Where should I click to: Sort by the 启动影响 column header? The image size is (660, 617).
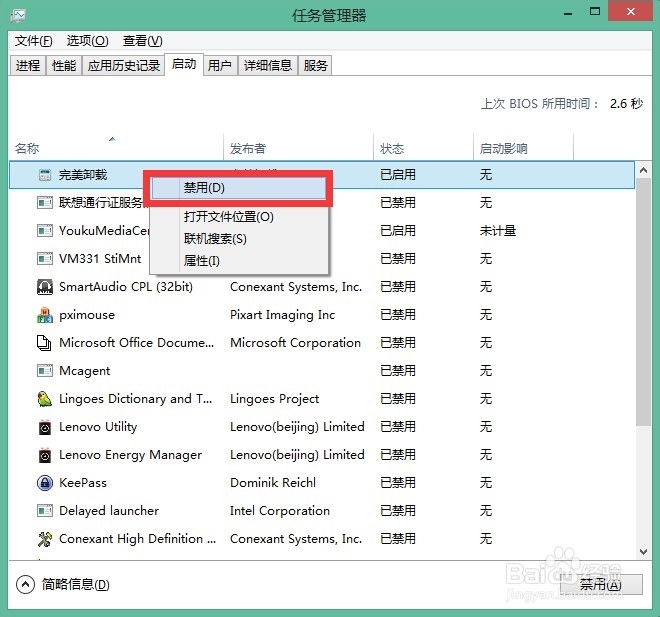coord(524,148)
